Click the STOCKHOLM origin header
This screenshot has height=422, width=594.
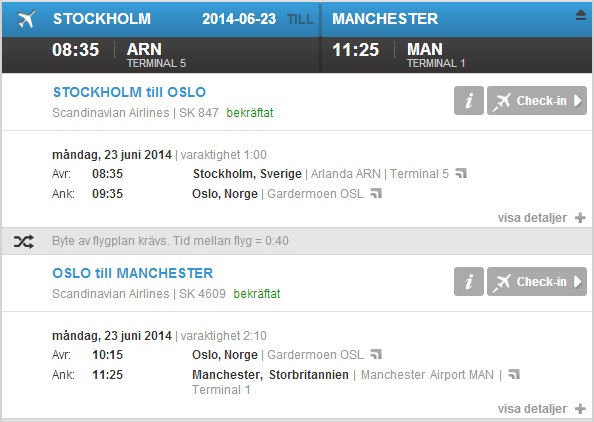click(x=102, y=19)
